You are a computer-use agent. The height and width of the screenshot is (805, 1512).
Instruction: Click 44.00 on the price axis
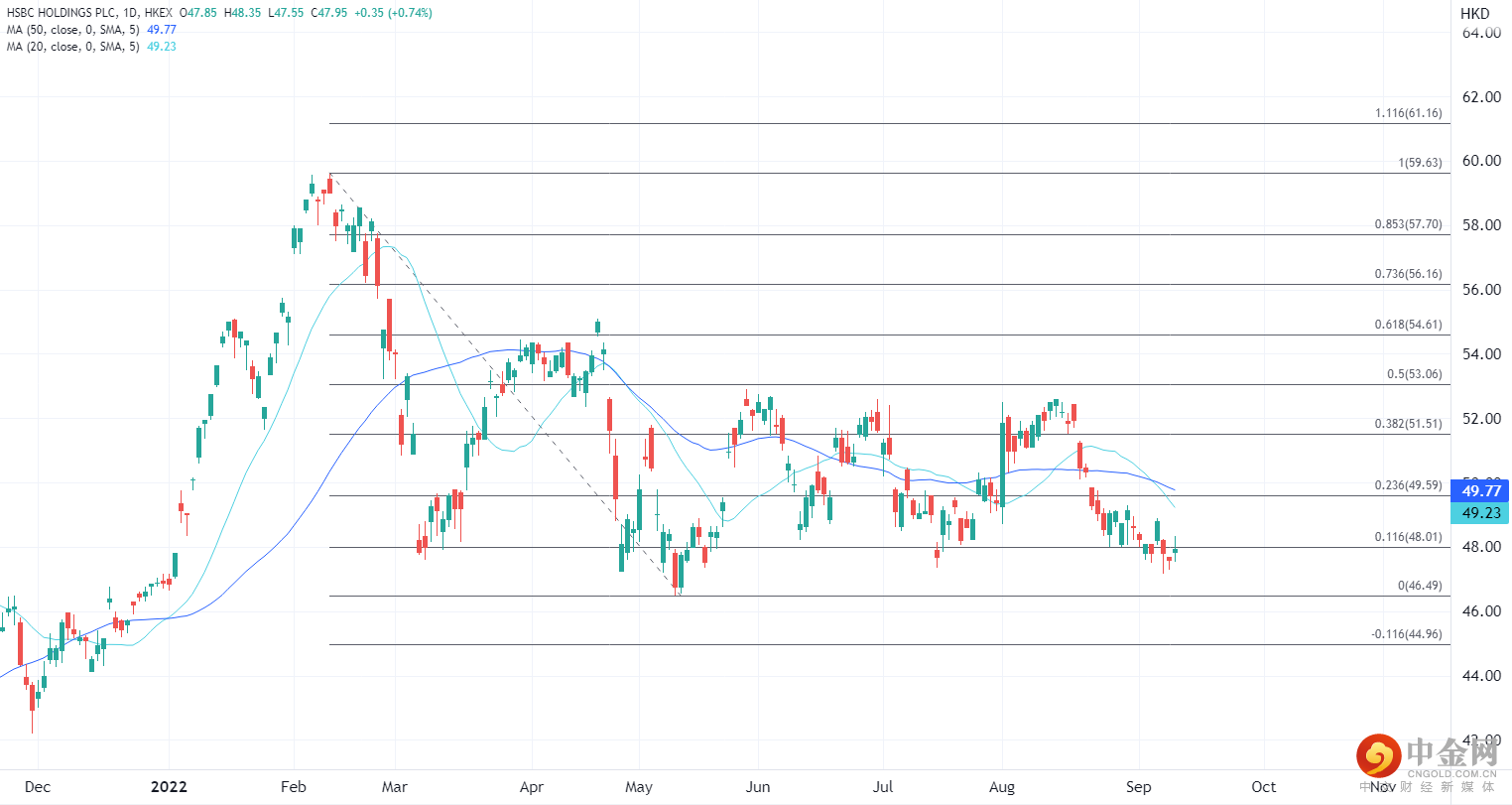point(1481,676)
